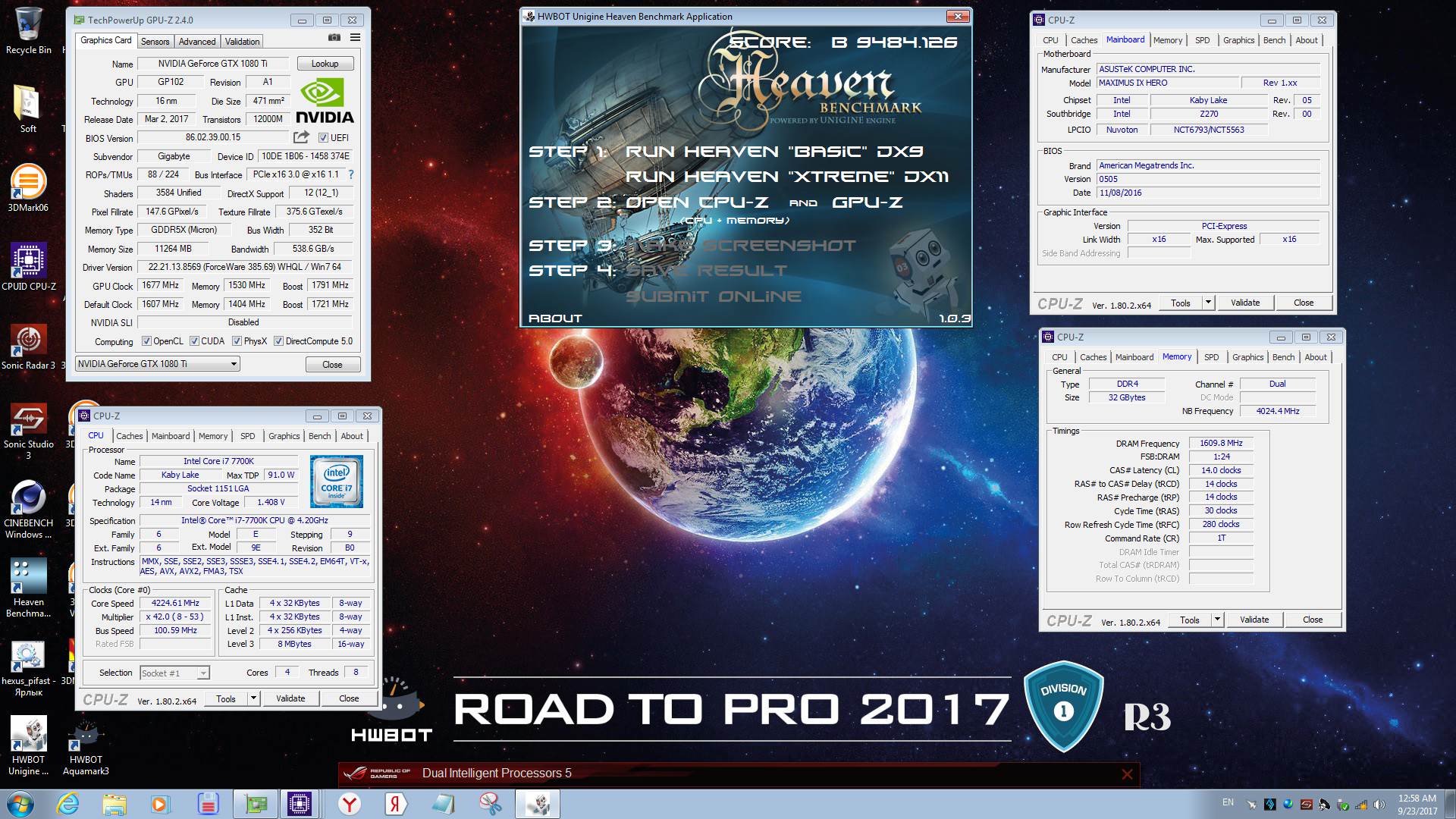
Task: Open the Sonic Studio 3 desktop icon
Action: click(x=28, y=430)
